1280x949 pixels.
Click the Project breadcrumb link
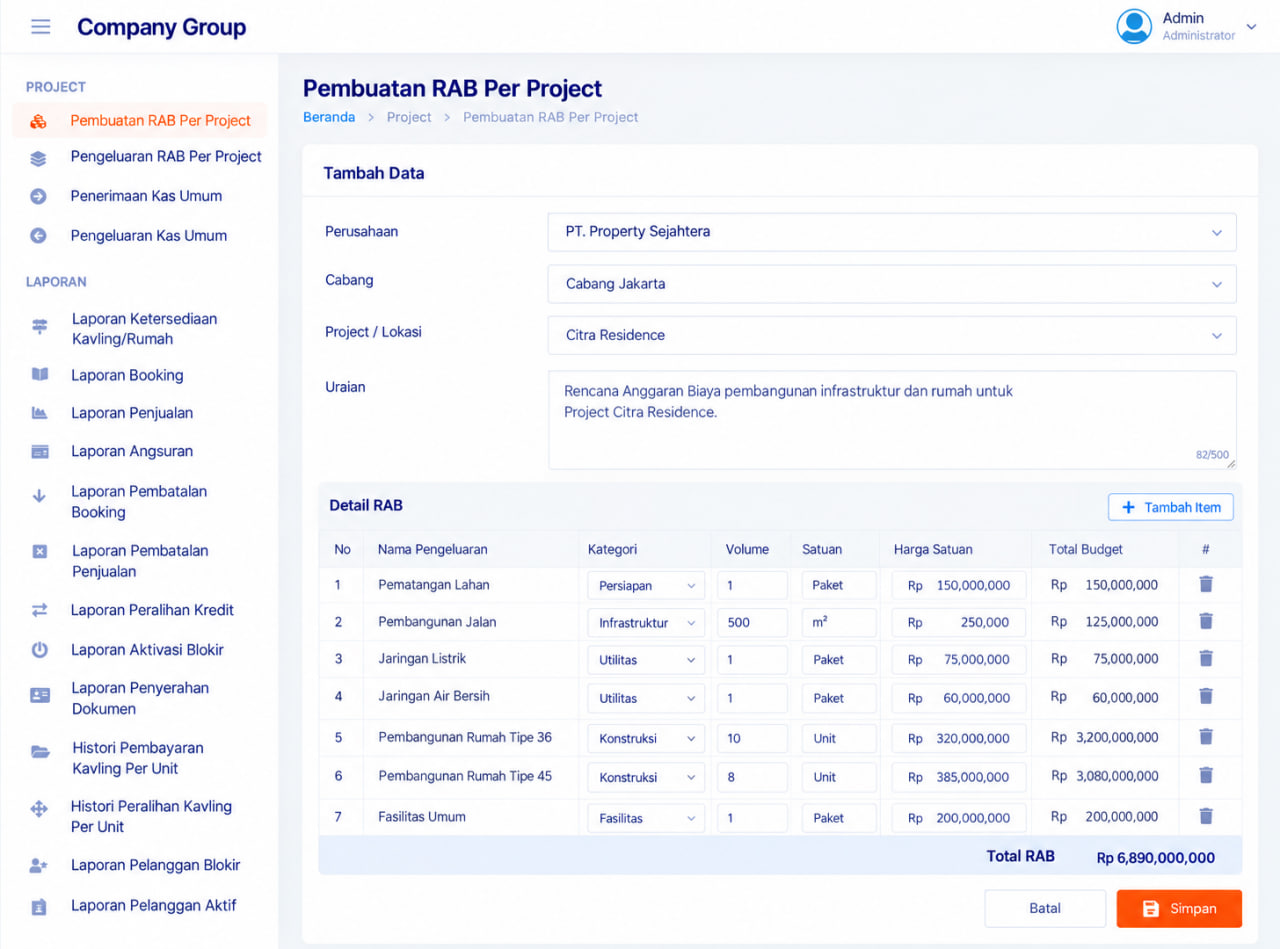coord(409,117)
